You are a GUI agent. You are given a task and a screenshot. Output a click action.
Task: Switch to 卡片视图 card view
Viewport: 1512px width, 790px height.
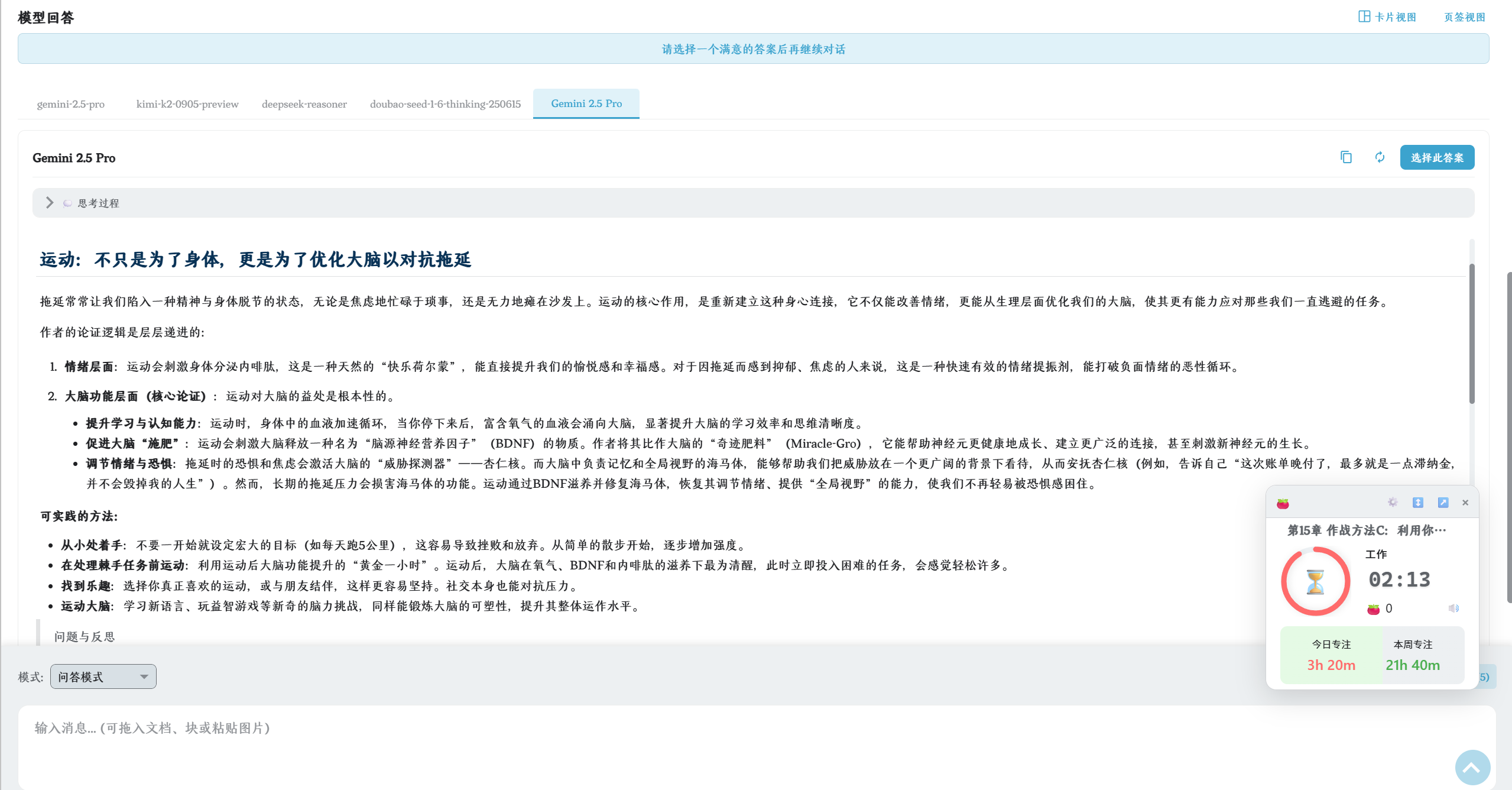[x=1387, y=17]
